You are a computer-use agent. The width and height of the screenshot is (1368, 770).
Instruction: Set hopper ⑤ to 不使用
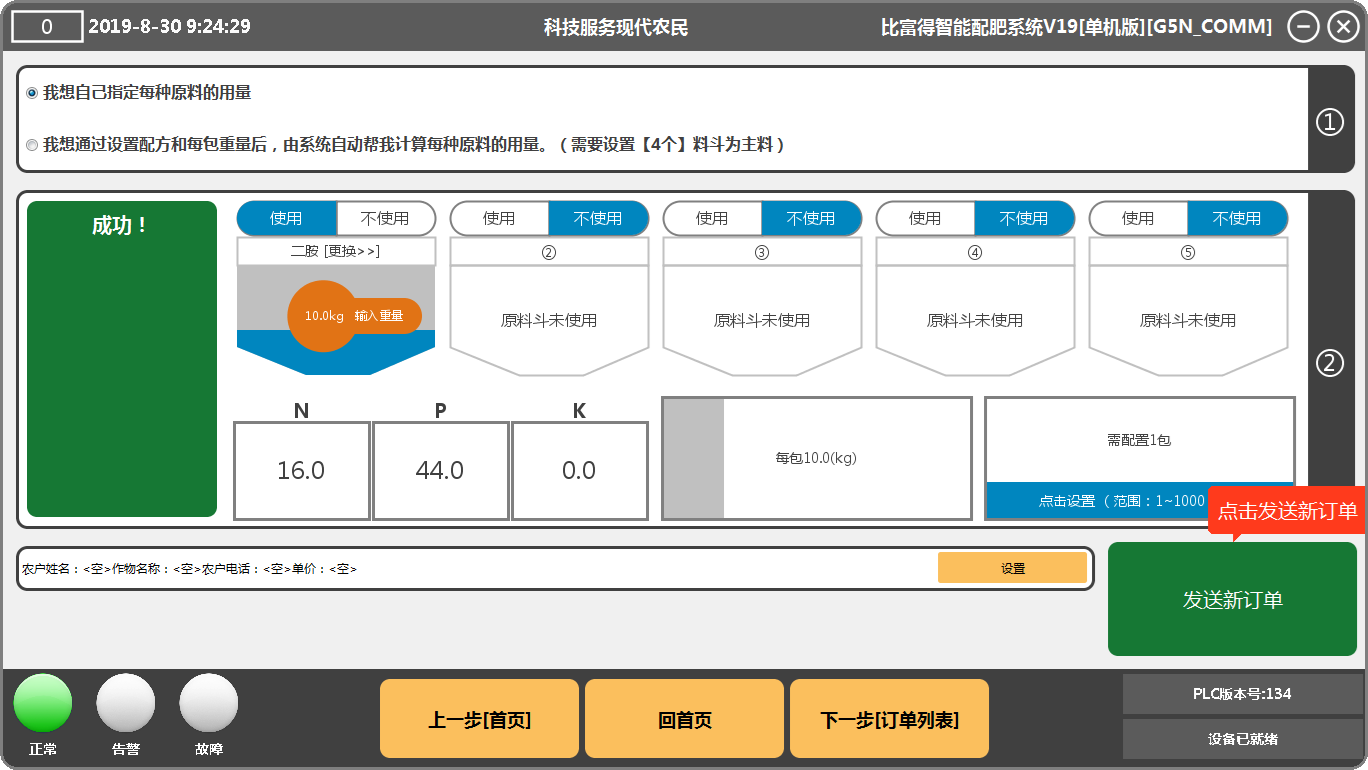click(1238, 218)
